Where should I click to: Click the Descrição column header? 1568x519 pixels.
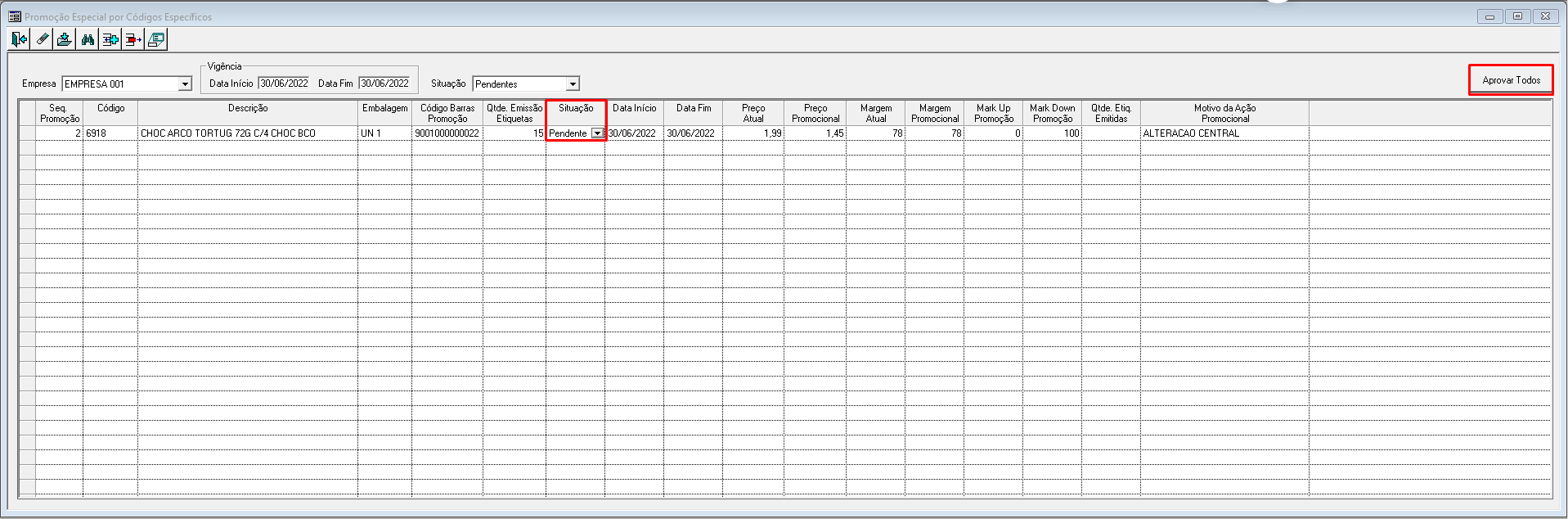coord(248,113)
